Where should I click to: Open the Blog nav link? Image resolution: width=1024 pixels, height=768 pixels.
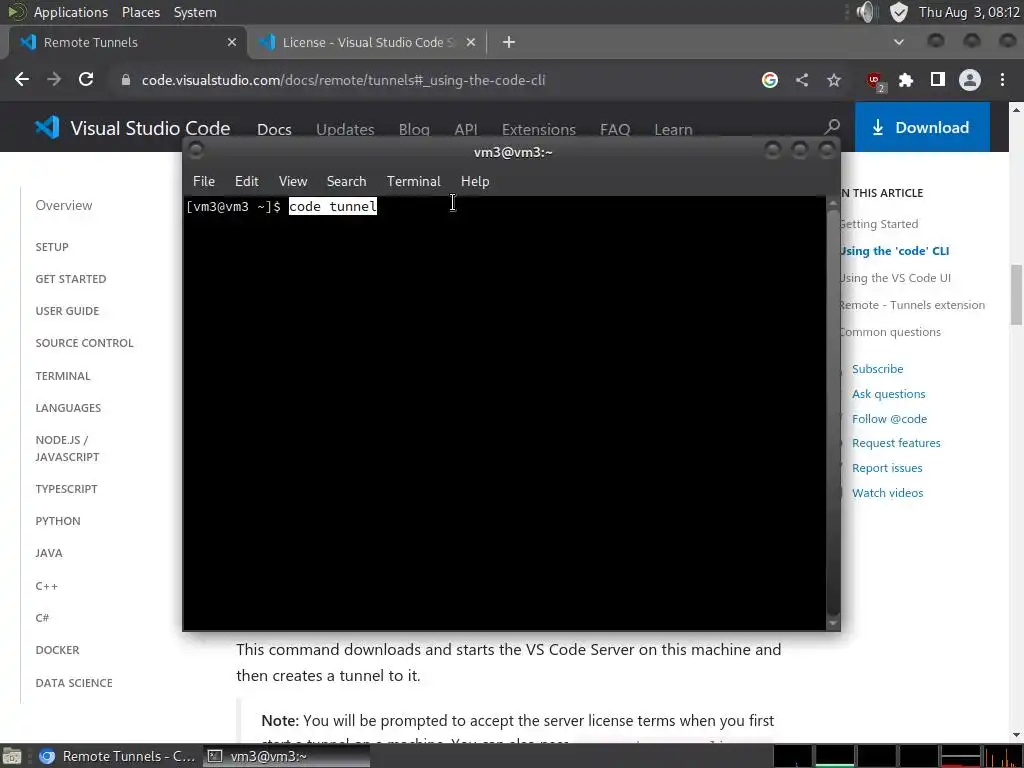pyautogui.click(x=414, y=129)
